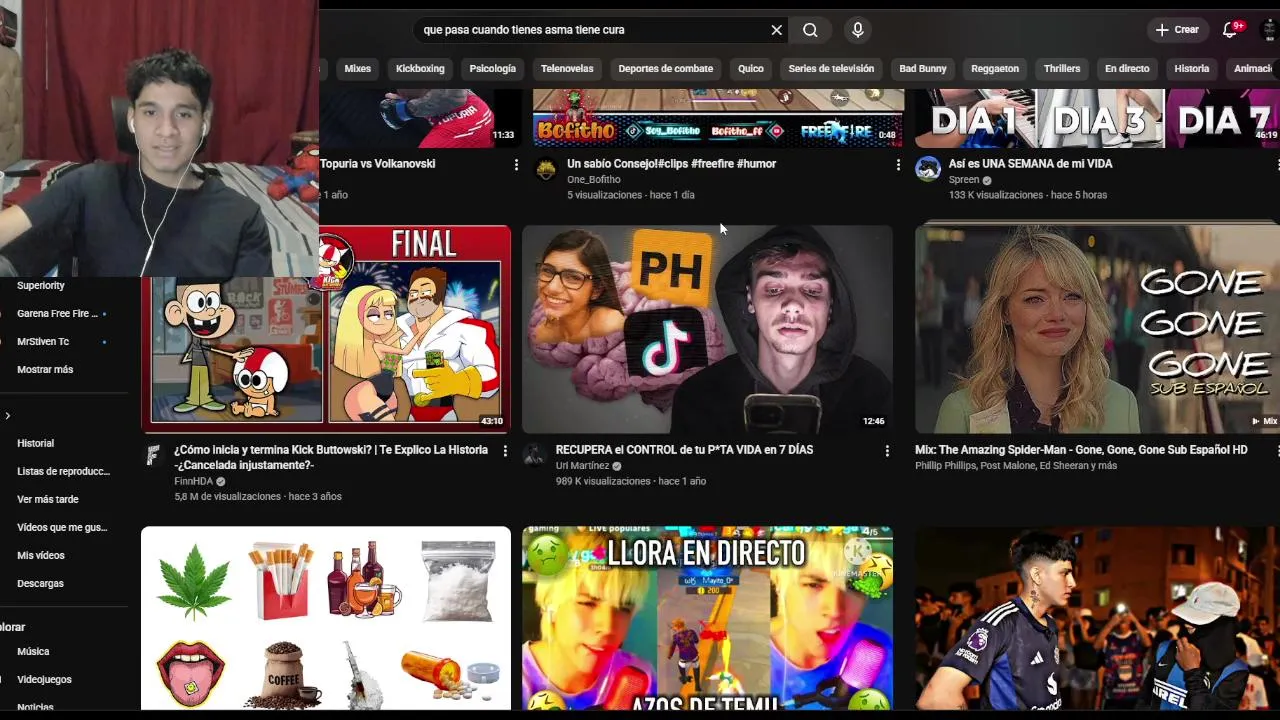Open Ver más tarde in sidebar
This screenshot has width=1280, height=720.
tap(48, 499)
